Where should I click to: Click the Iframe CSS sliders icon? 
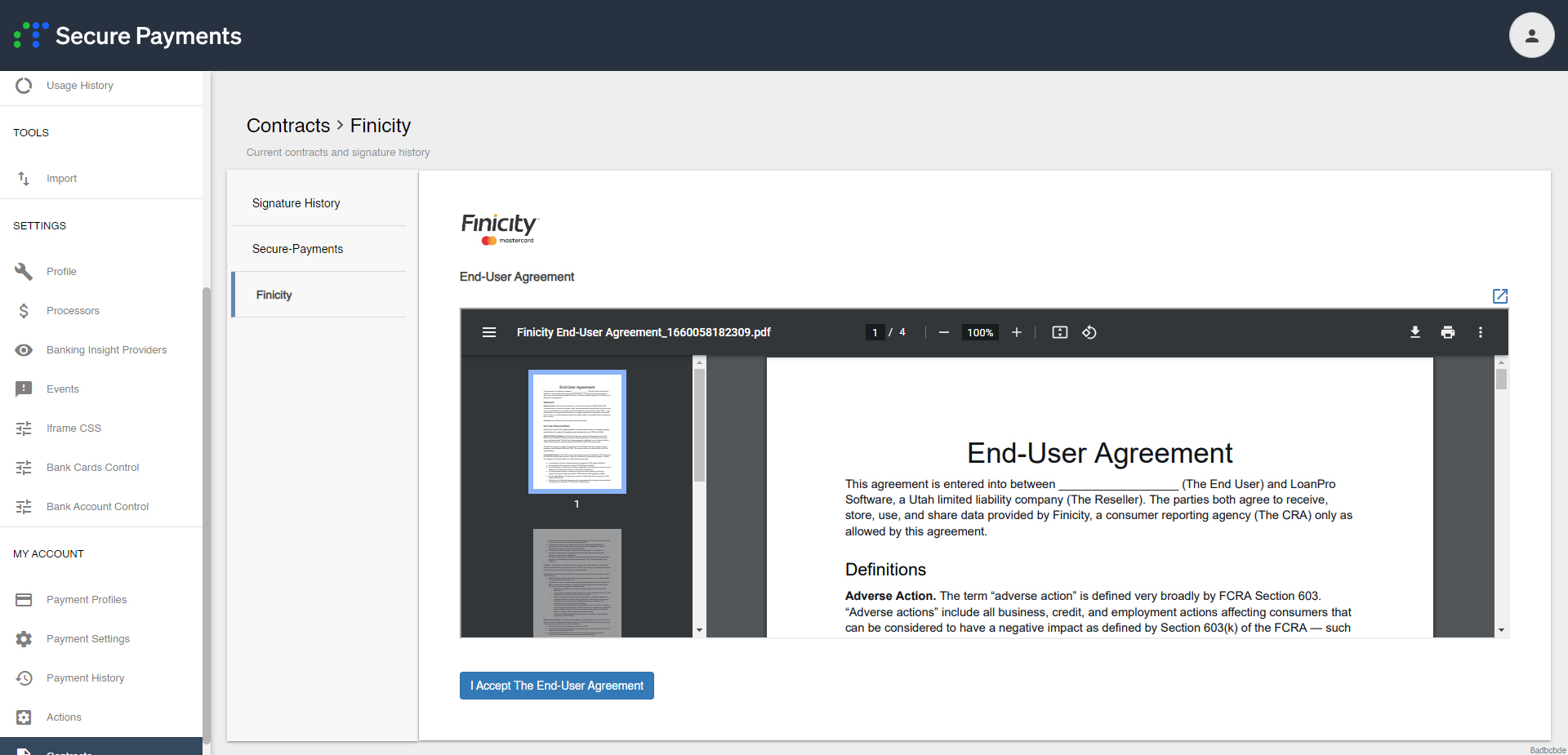pos(24,429)
